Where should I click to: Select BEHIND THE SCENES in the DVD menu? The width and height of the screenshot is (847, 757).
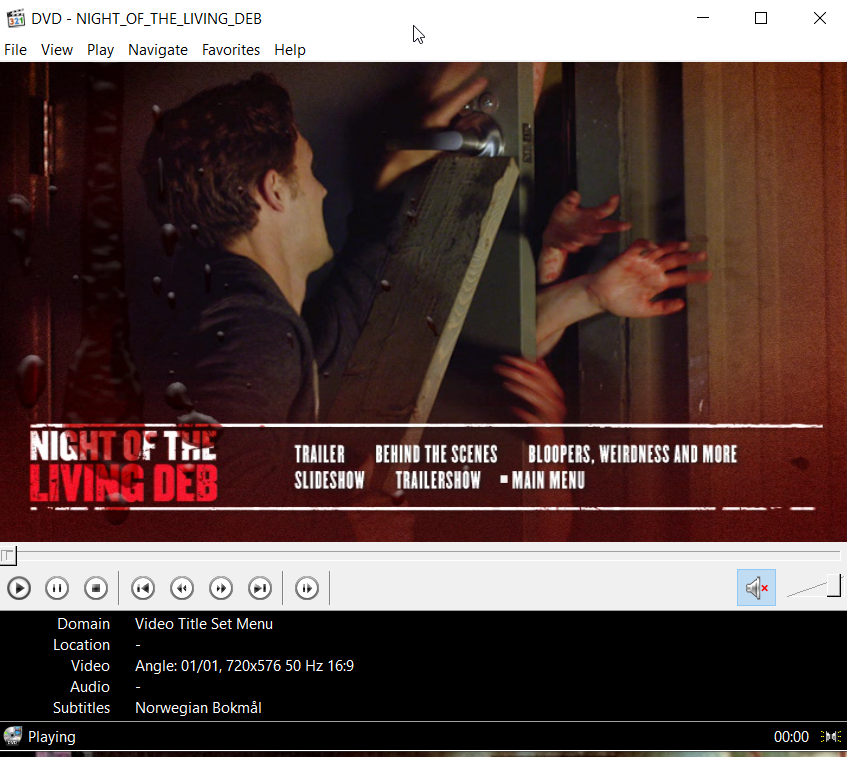[x=436, y=454]
